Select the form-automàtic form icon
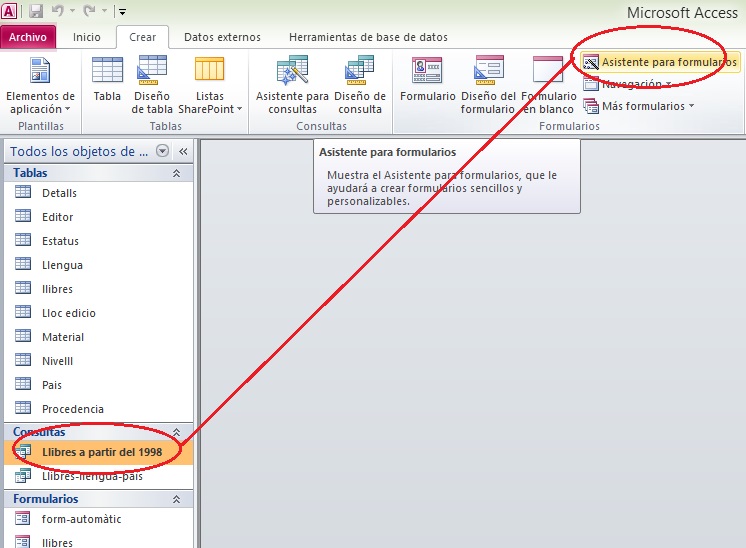 pos(23,518)
